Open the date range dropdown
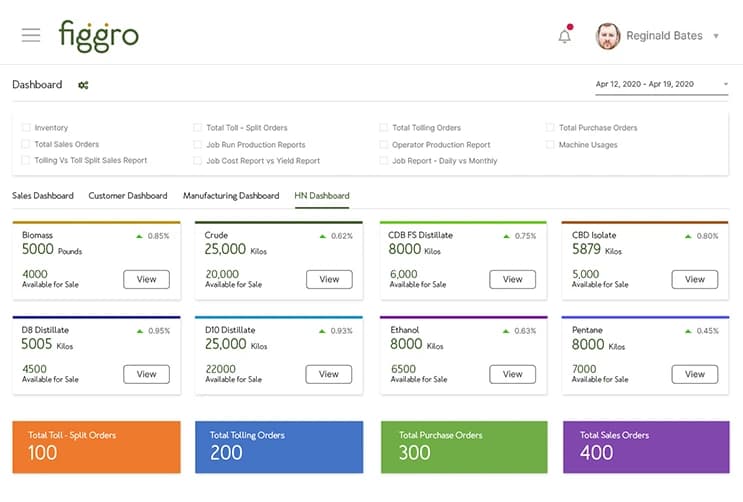 click(661, 84)
